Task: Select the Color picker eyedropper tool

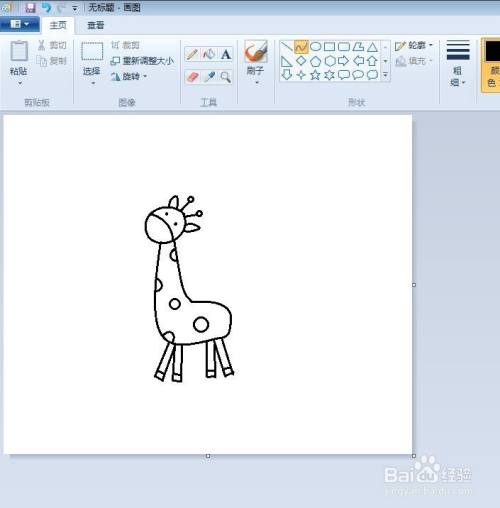Action: pos(209,77)
